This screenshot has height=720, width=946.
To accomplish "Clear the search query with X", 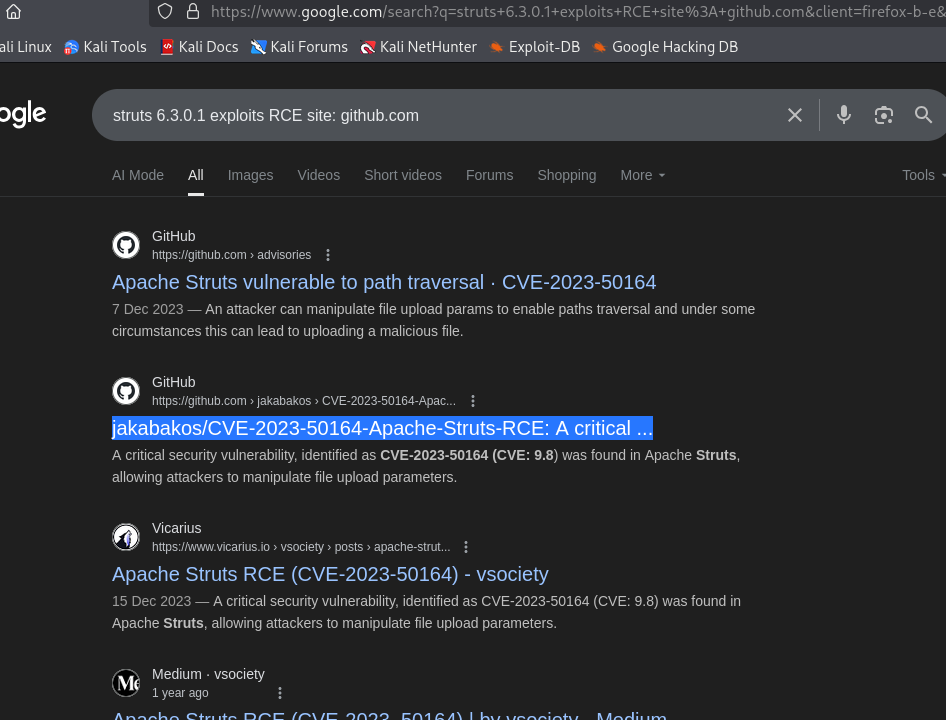I will click(795, 115).
